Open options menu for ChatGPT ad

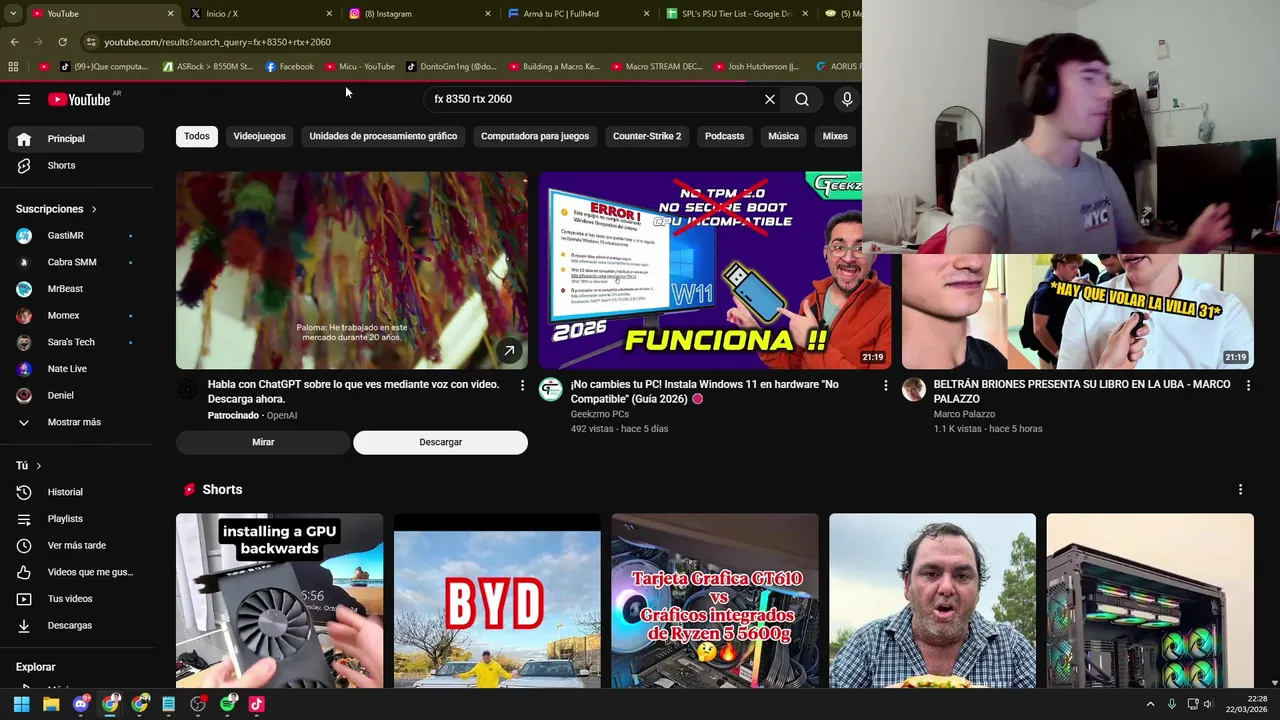click(522, 385)
